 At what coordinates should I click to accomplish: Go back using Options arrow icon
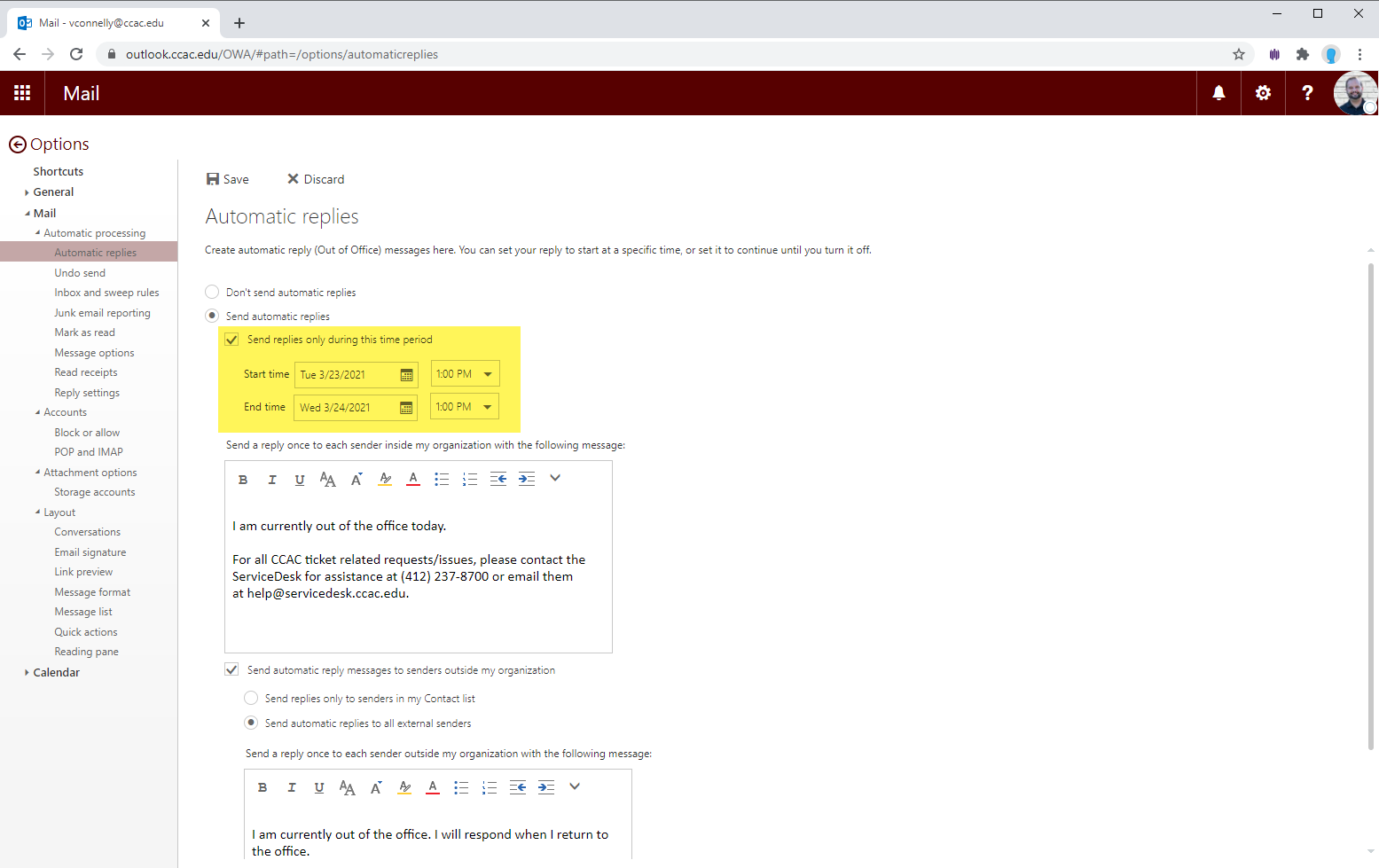pos(17,145)
